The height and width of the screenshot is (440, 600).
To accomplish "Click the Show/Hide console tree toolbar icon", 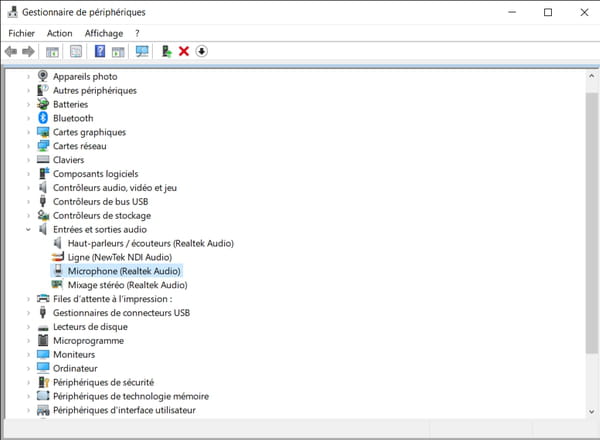I will 52,52.
